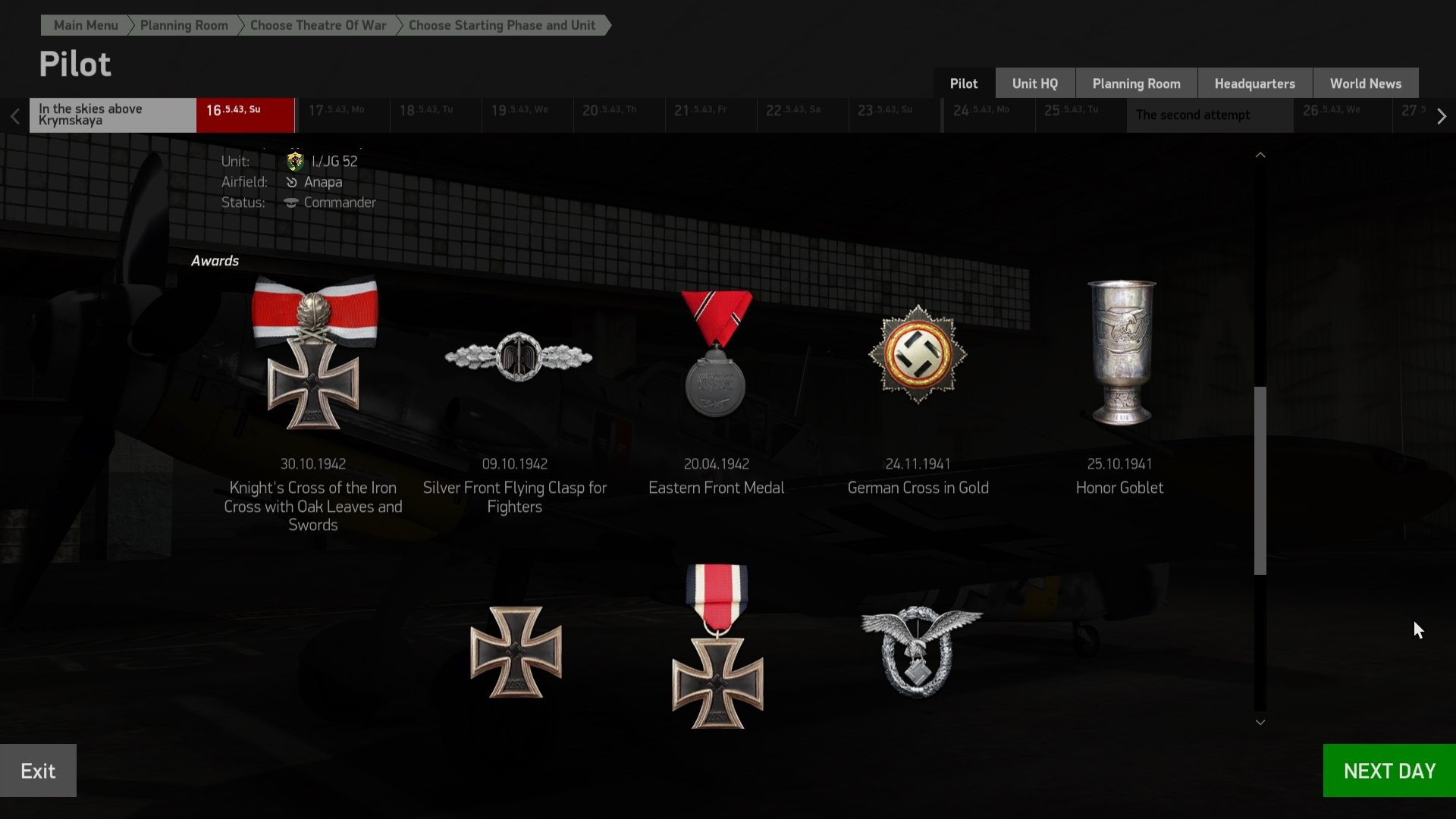Click the awards list scroll-down arrow
Image resolution: width=1456 pixels, height=819 pixels.
click(x=1260, y=722)
